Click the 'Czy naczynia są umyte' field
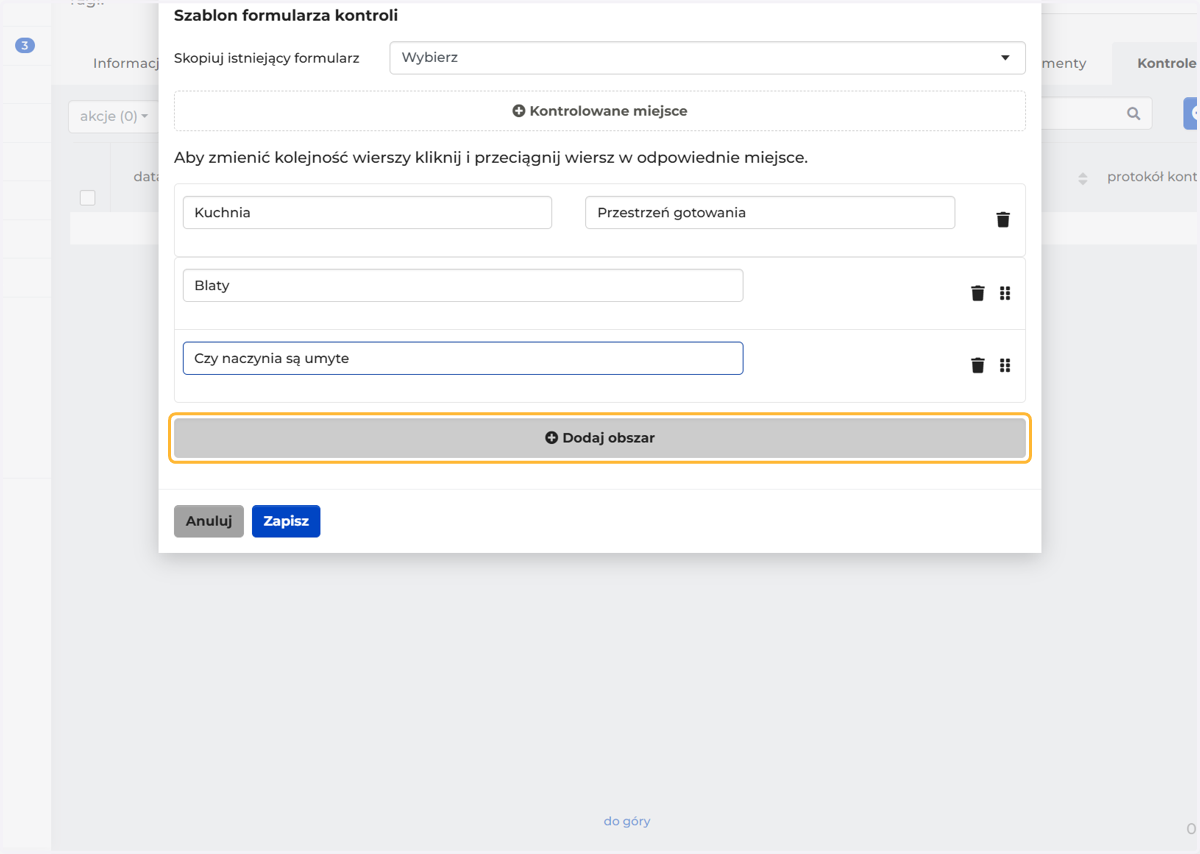 pos(463,358)
